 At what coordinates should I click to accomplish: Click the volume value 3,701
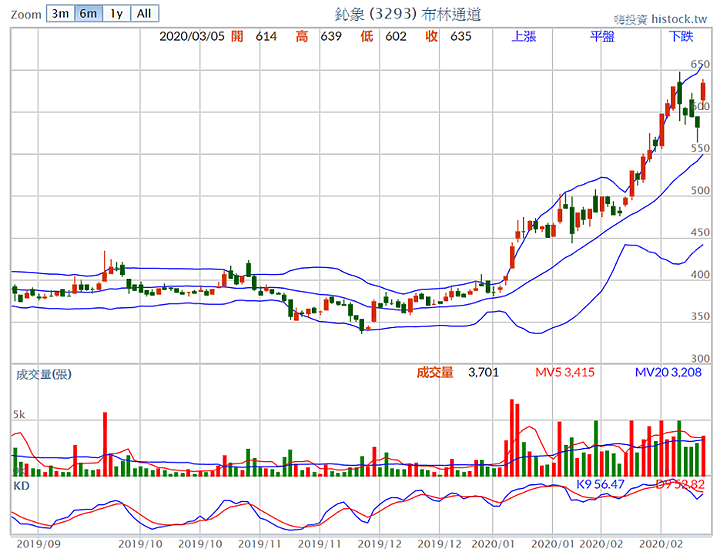point(484,372)
